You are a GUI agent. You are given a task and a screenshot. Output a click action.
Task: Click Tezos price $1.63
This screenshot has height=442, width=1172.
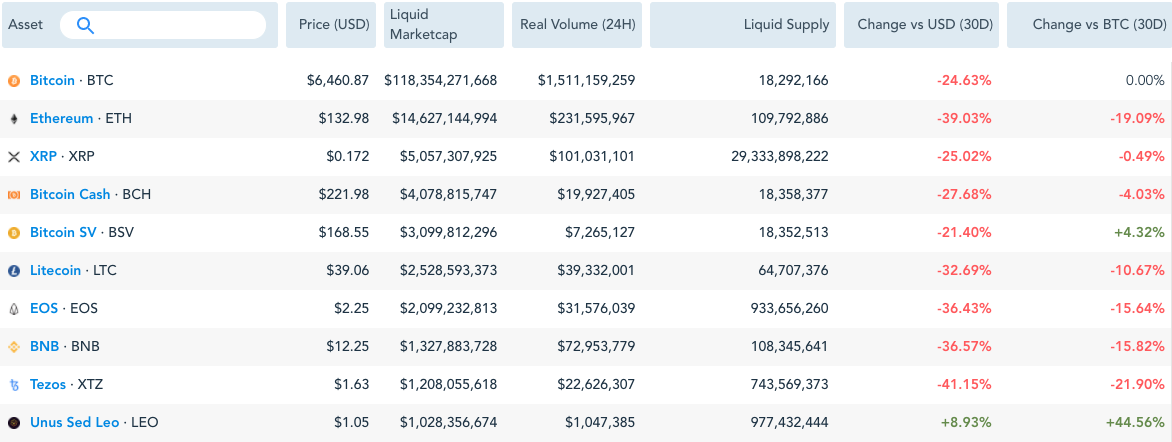point(351,385)
